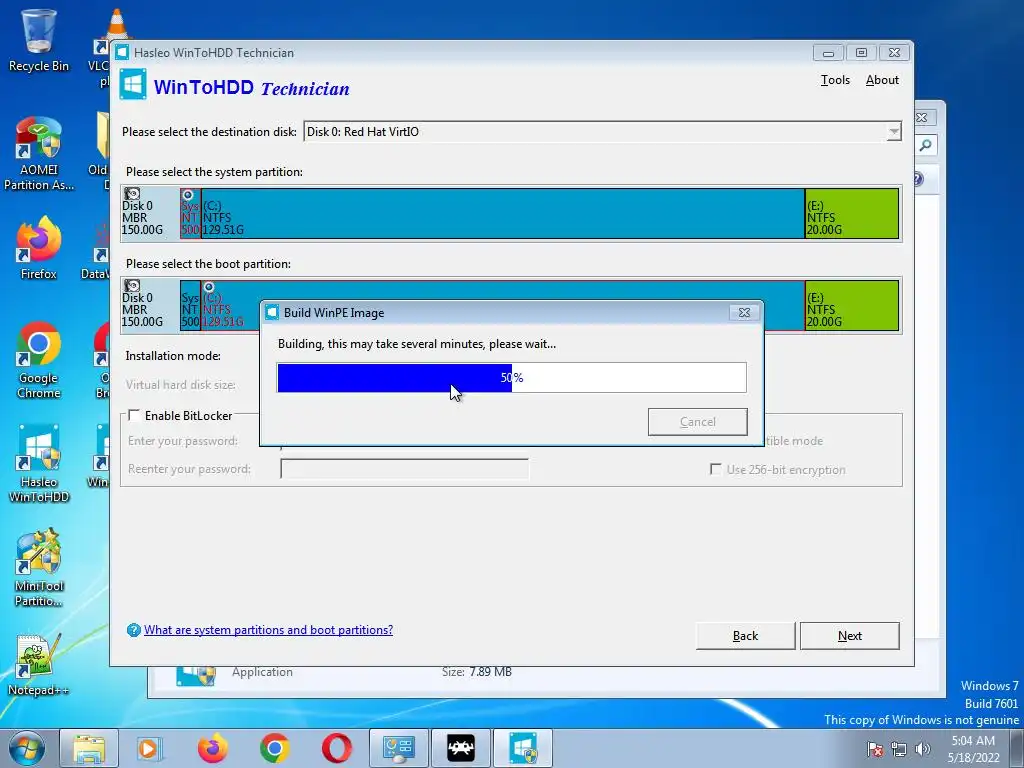Open AOMEI Partition Assistant desktop icon
Screen dimensions: 1024x768
tap(38, 154)
